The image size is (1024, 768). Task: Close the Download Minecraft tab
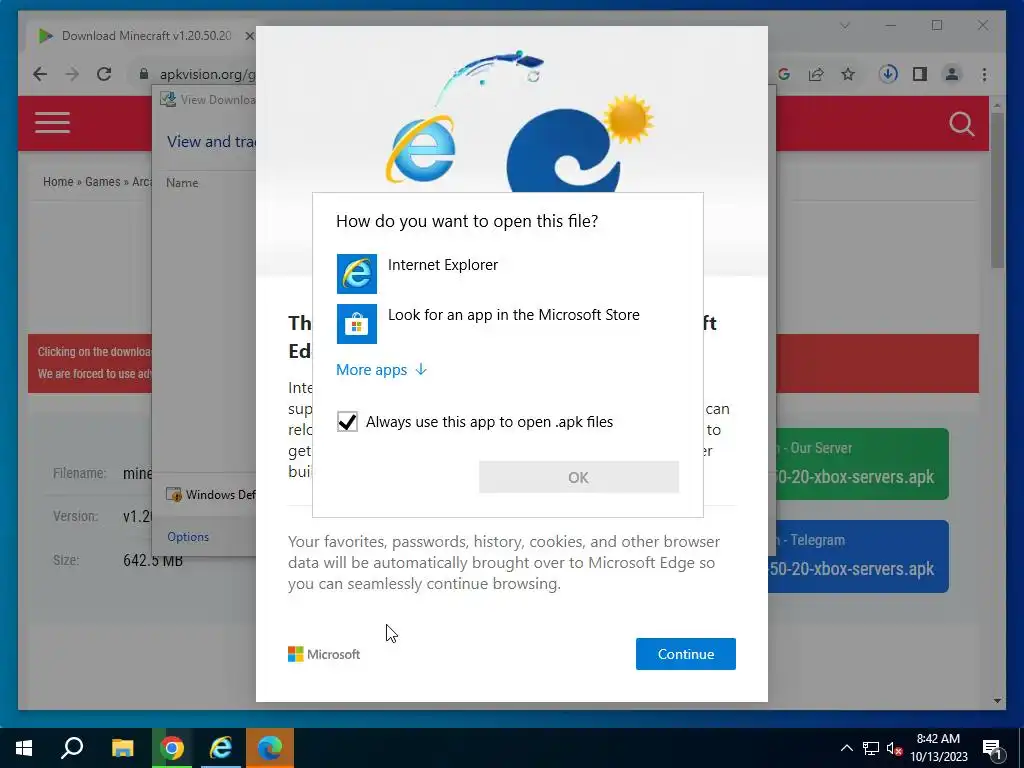pos(249,36)
